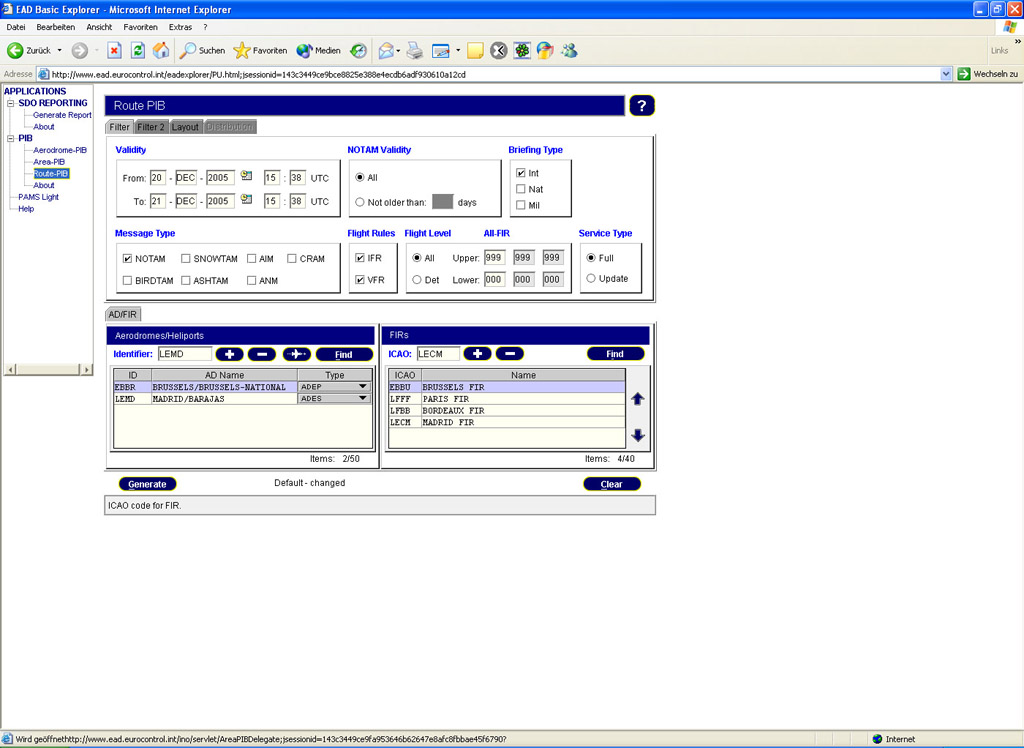Screen dimensions: 1024x748
Task: Select the route arrow icon beside the Identifier buttons
Action: pyautogui.click(x=295, y=354)
